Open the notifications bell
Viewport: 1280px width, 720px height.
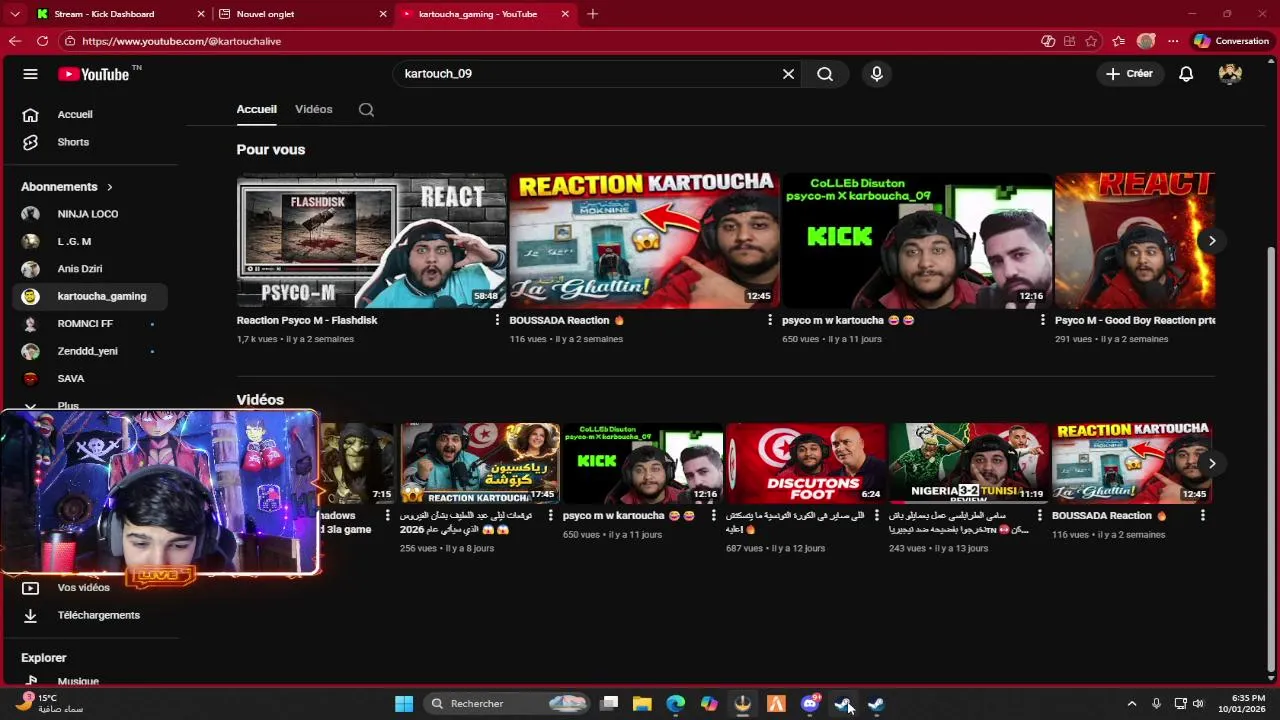coord(1186,74)
